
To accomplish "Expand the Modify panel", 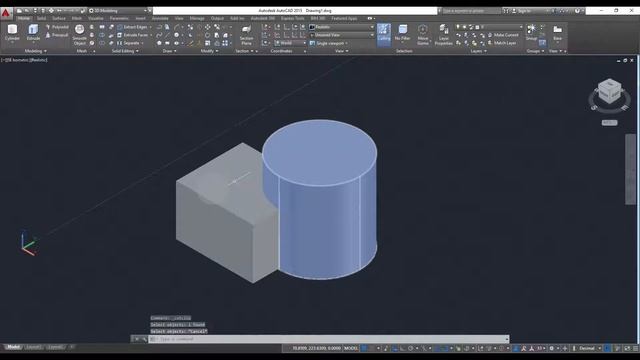I will click(x=209, y=51).
